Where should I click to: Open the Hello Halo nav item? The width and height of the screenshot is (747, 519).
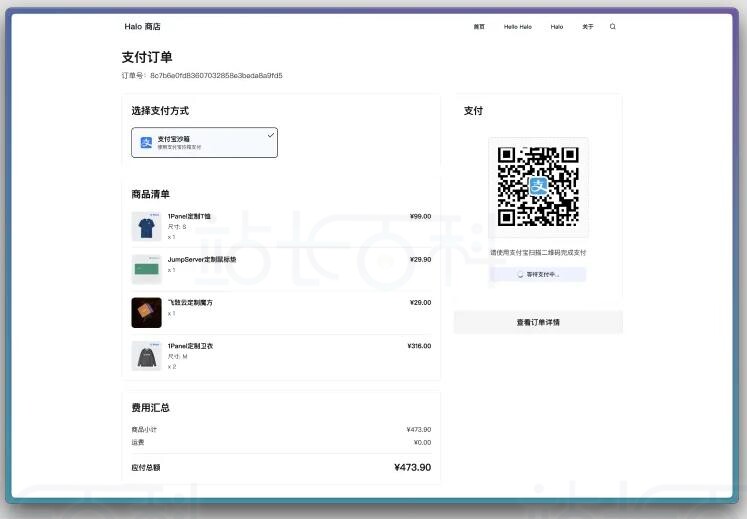[x=518, y=27]
